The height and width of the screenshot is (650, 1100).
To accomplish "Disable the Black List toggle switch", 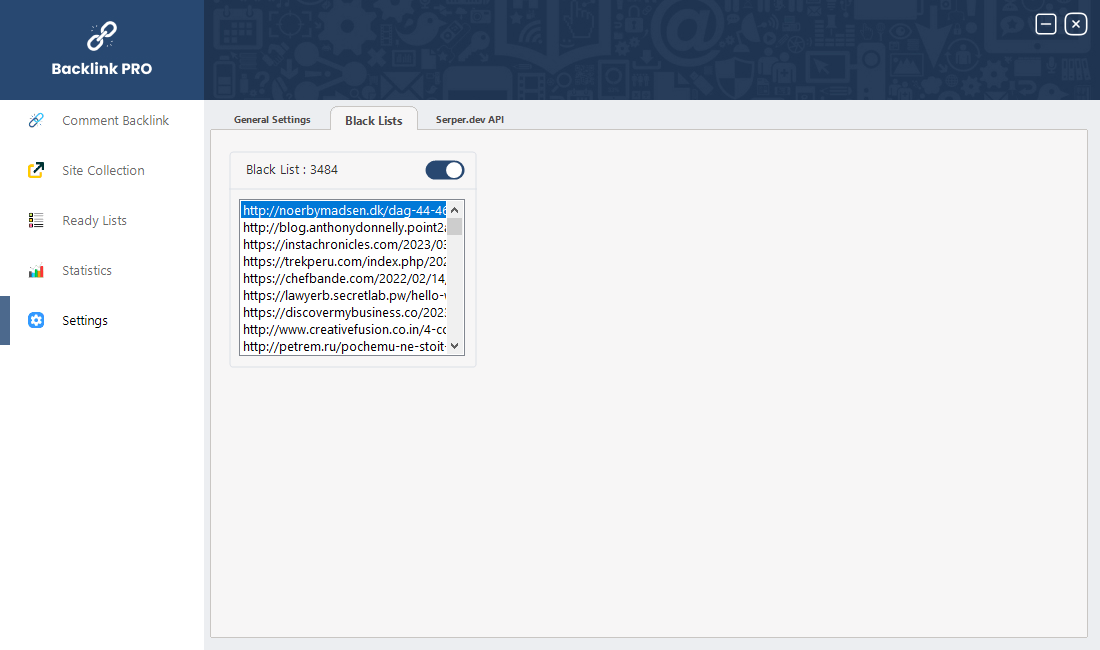I will [x=445, y=170].
